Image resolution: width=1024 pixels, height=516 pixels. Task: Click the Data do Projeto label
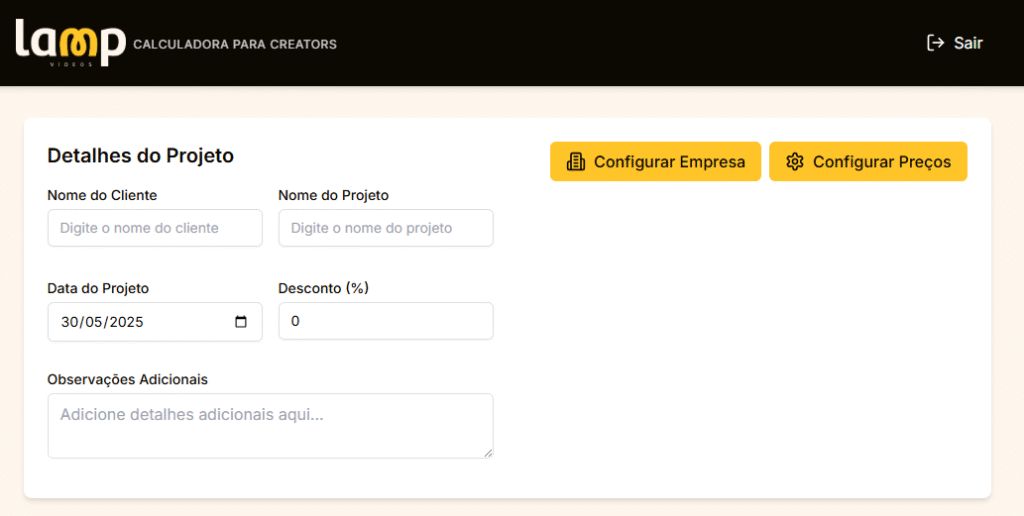click(x=98, y=288)
